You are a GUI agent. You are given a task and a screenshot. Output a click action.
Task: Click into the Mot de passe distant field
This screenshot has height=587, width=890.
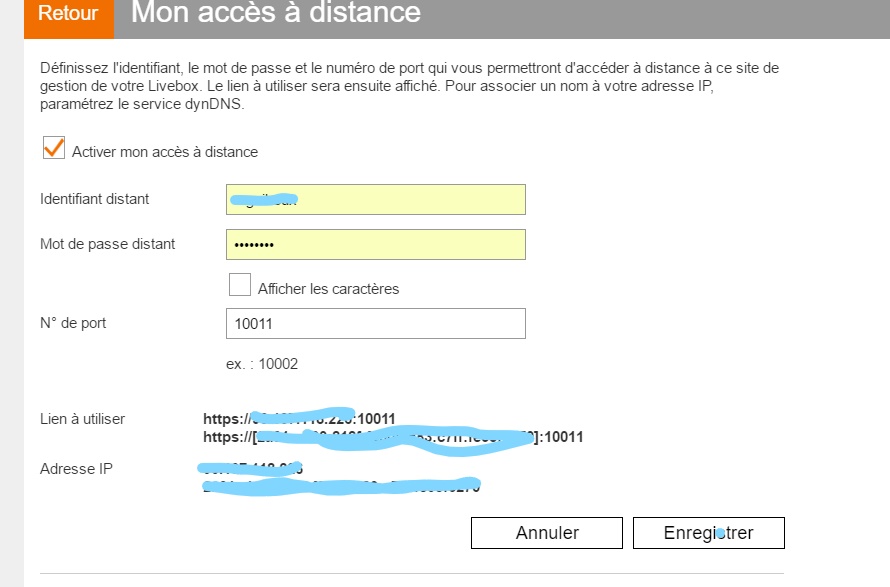[x=376, y=245]
